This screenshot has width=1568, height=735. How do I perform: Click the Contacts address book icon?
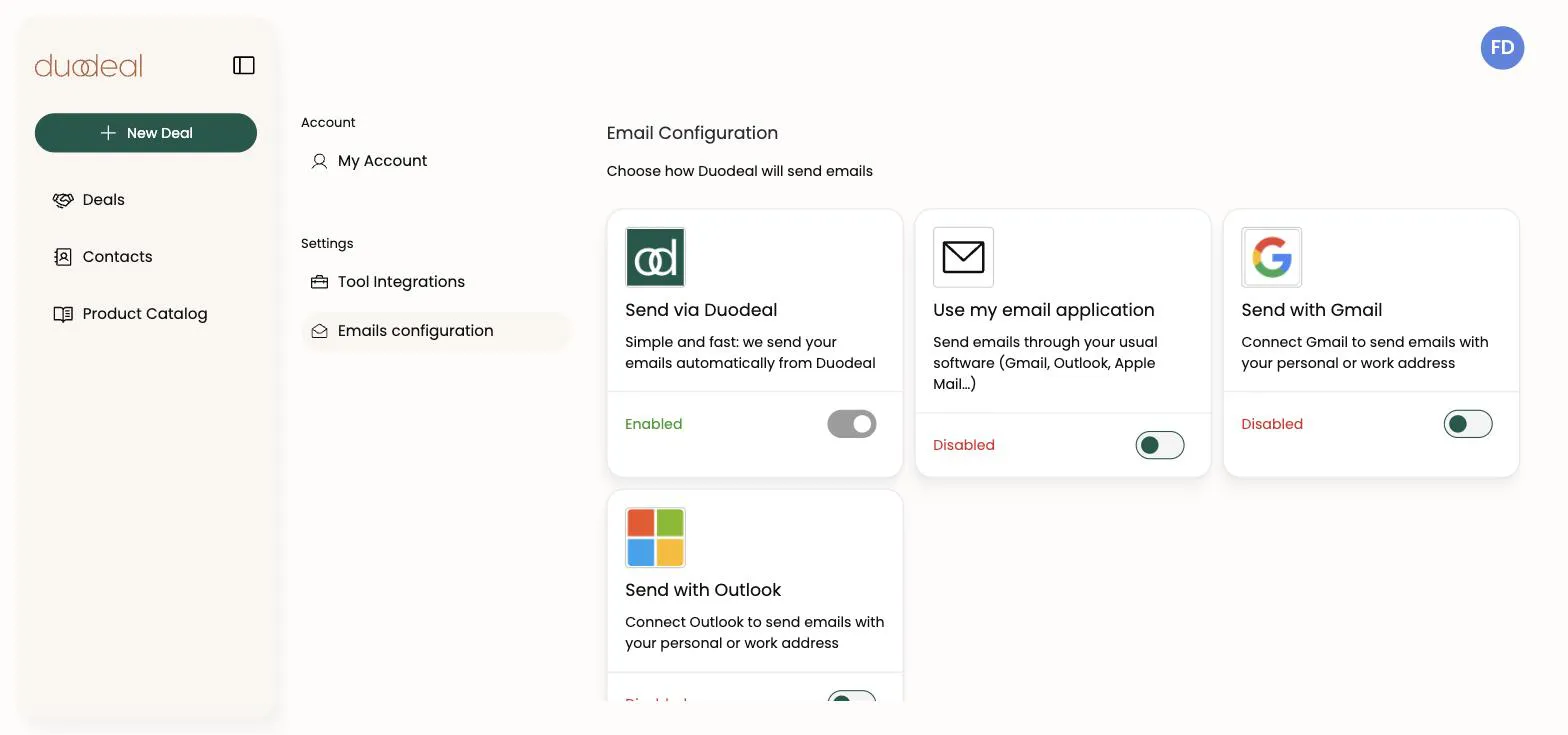[x=63, y=257]
